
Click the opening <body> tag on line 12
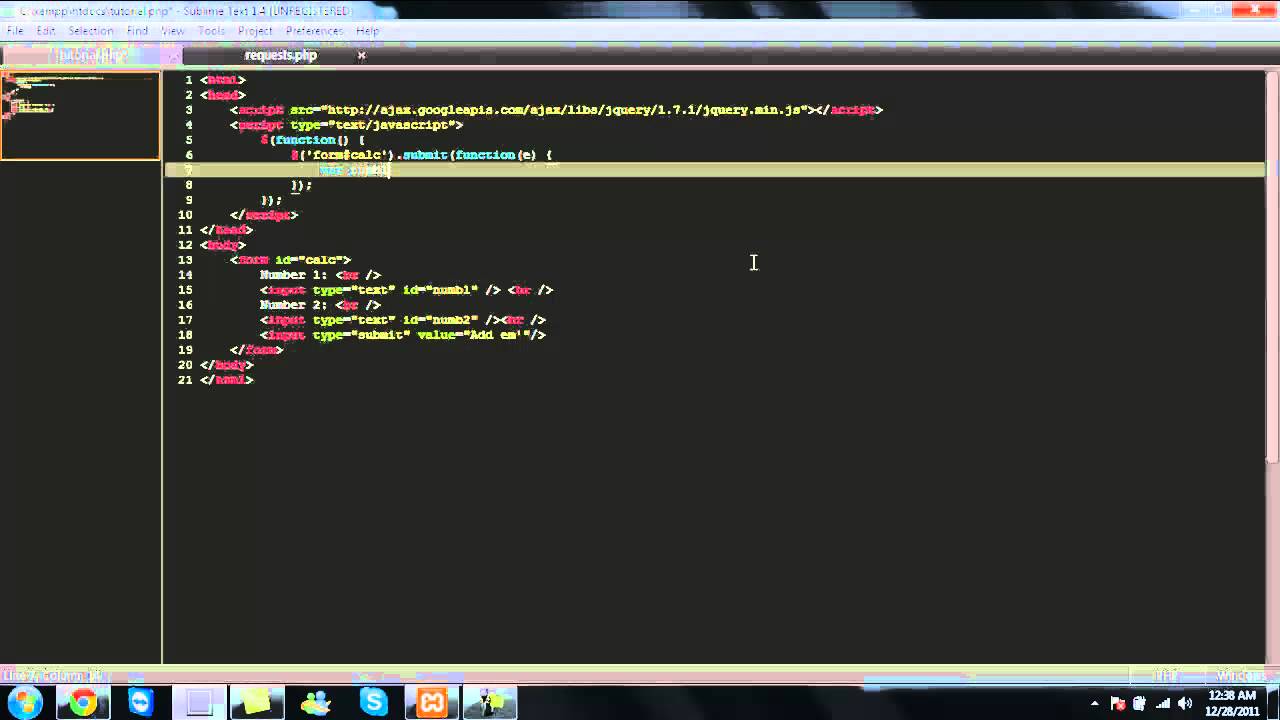[x=223, y=245]
